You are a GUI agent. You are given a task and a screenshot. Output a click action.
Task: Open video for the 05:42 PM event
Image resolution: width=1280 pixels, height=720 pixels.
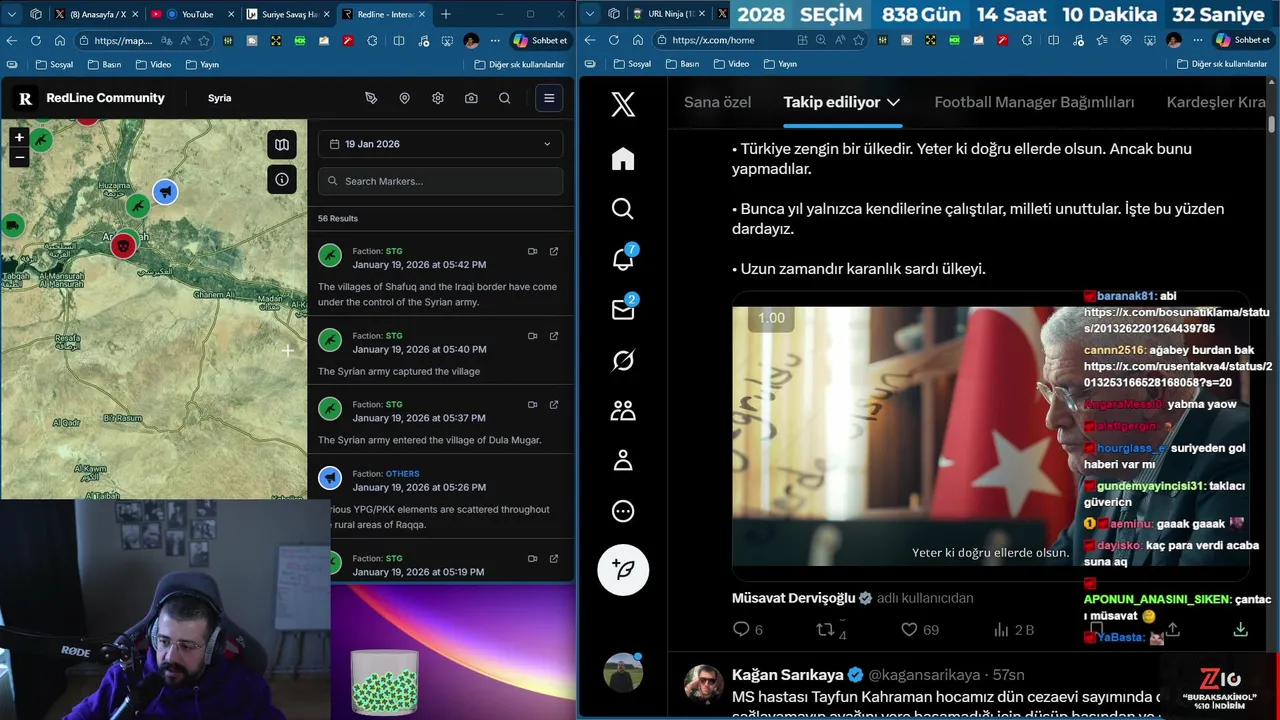click(533, 251)
